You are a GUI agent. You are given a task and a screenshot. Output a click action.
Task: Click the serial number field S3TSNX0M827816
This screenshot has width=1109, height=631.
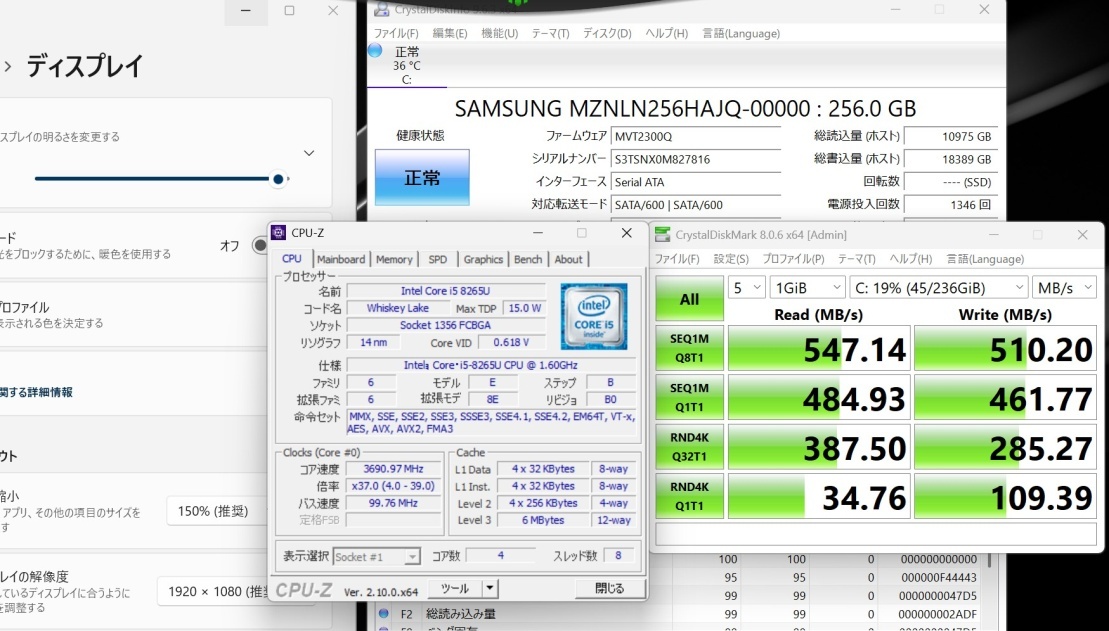tap(696, 159)
